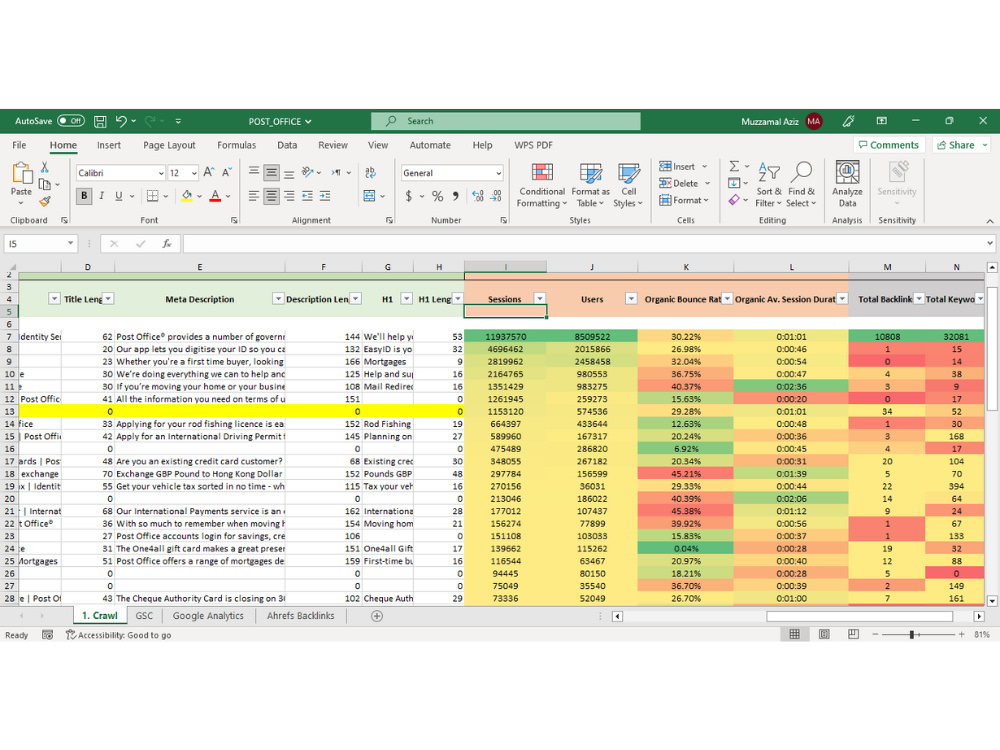Click the Insert Function fx icon
Image resolution: width=1000 pixels, height=750 pixels.
(166, 244)
